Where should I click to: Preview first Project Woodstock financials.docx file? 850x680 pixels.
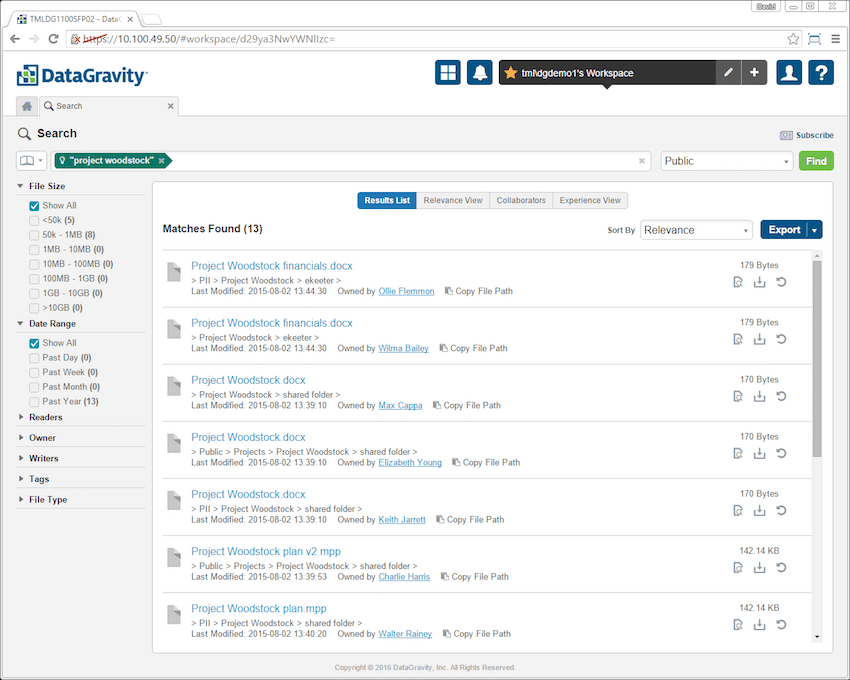(738, 282)
